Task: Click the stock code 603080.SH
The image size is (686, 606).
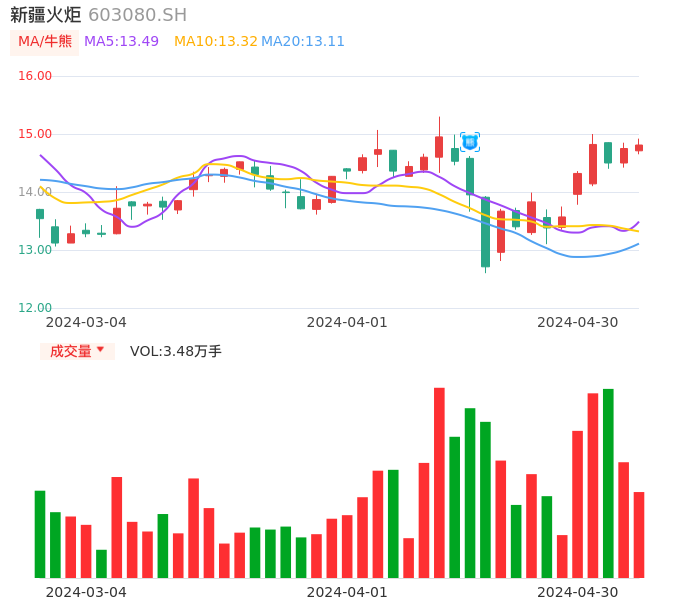Action: 137,15
